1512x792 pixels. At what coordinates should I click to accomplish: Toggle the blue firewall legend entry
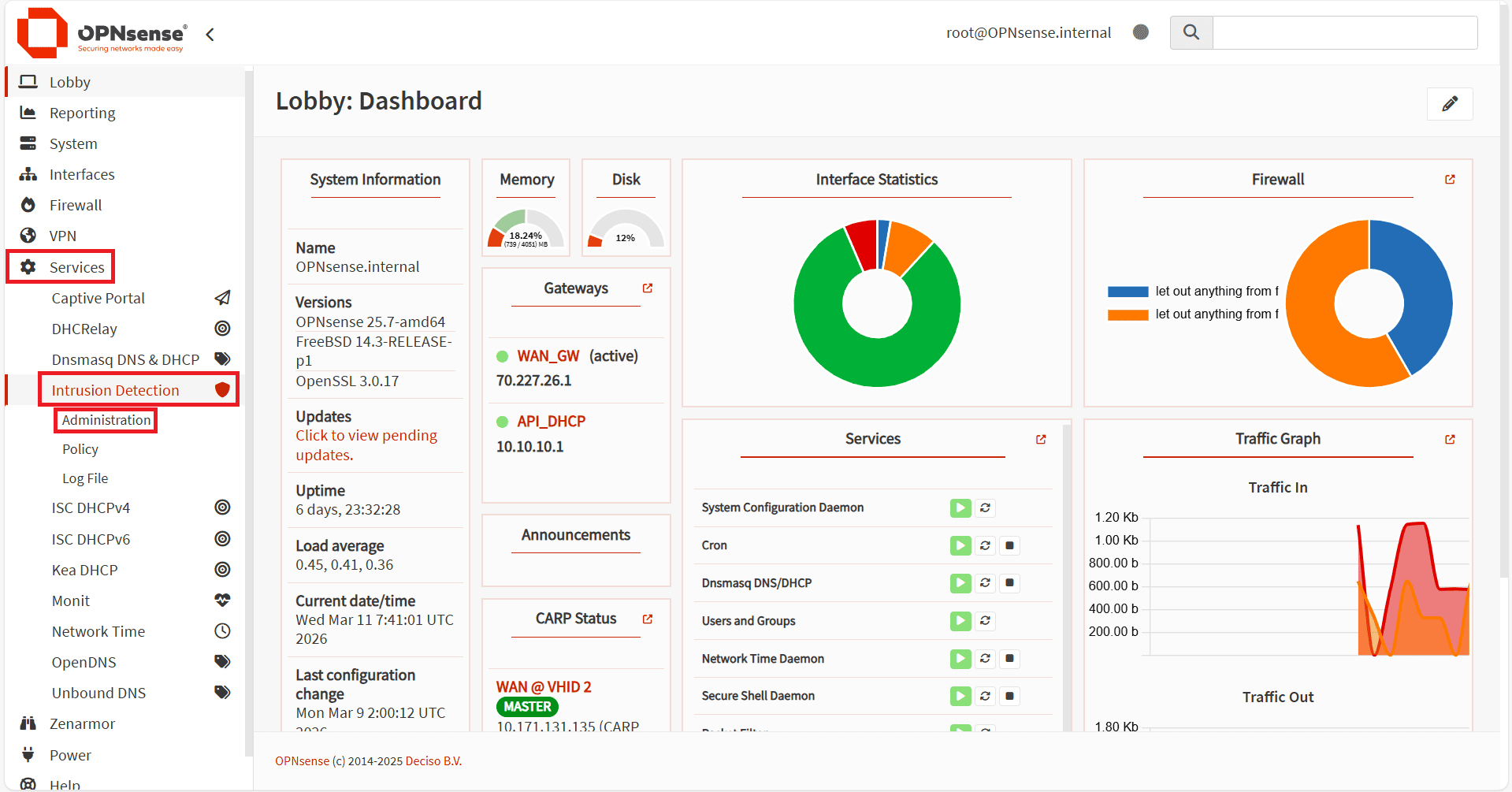tap(1192, 292)
